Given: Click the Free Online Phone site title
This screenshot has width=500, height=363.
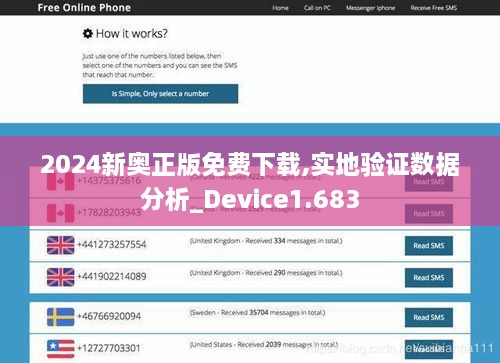Looking at the screenshot, I should click(84, 8).
